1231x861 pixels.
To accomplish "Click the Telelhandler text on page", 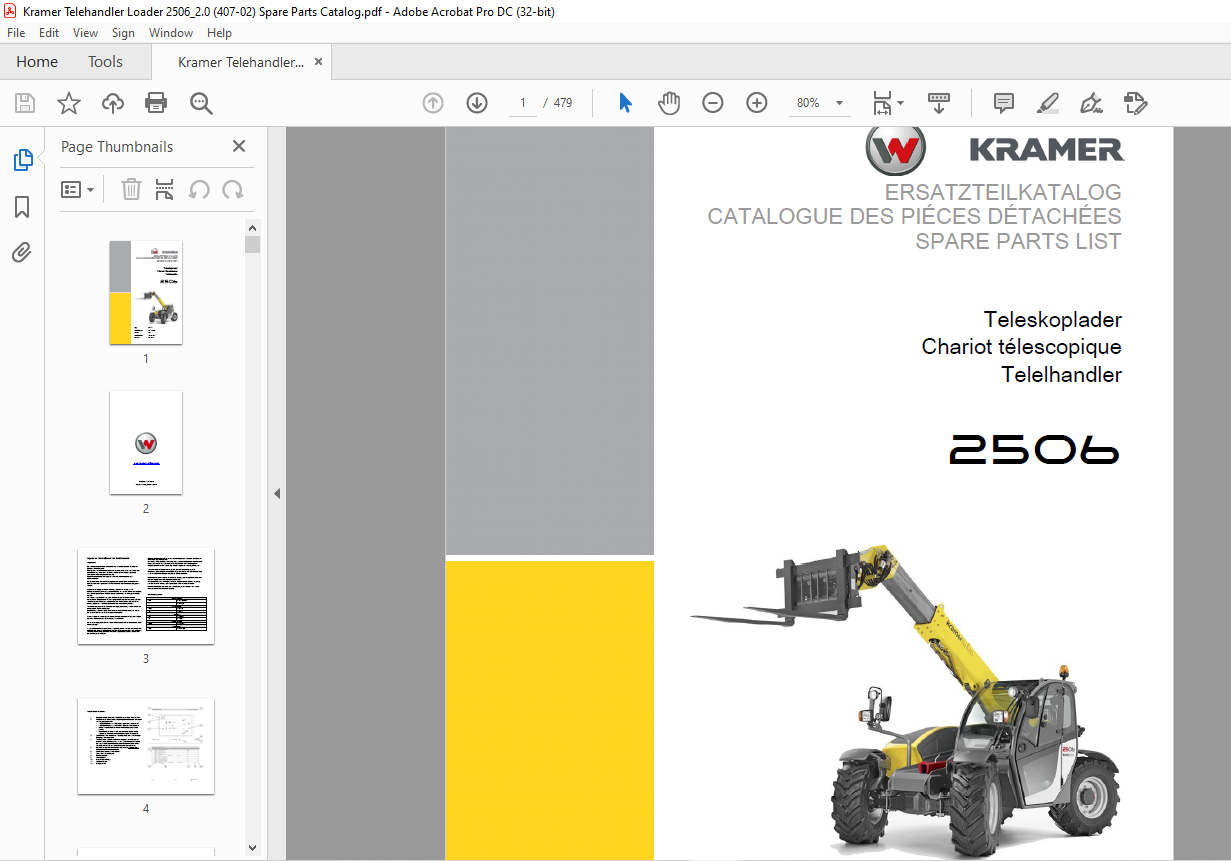I will pyautogui.click(x=1061, y=375).
